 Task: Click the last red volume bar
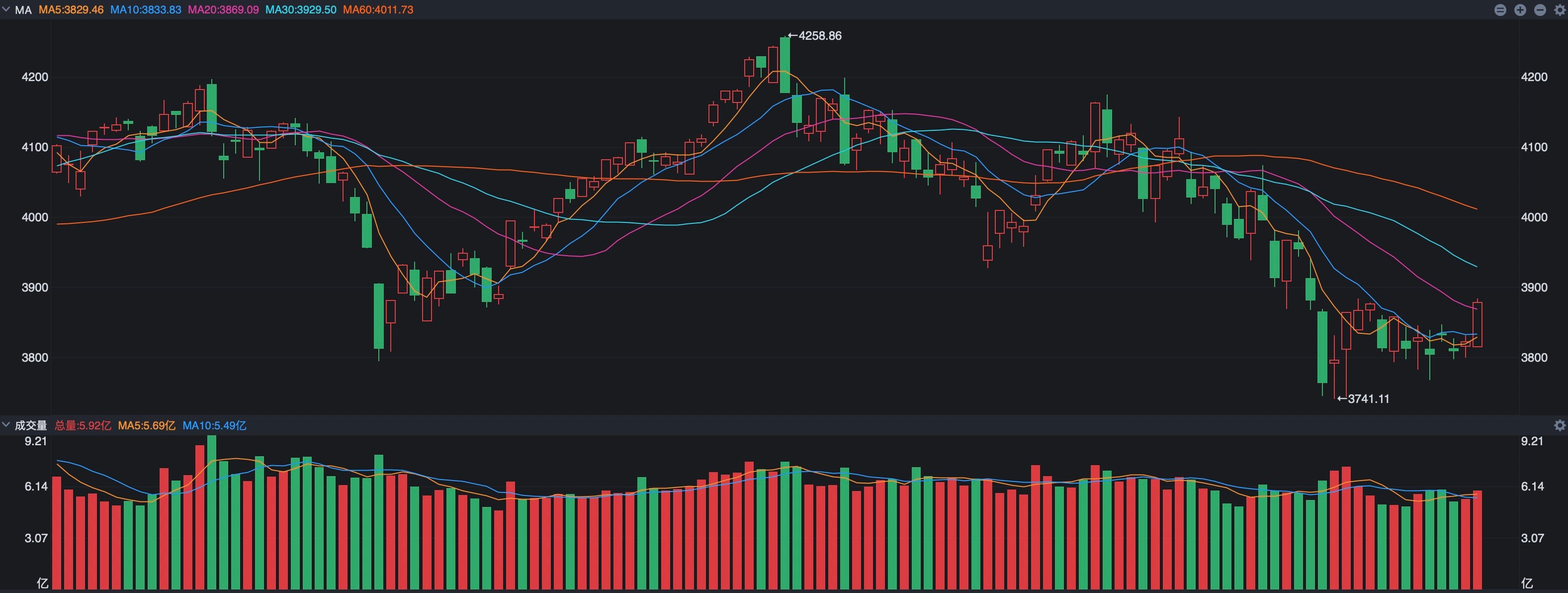click(x=1478, y=539)
